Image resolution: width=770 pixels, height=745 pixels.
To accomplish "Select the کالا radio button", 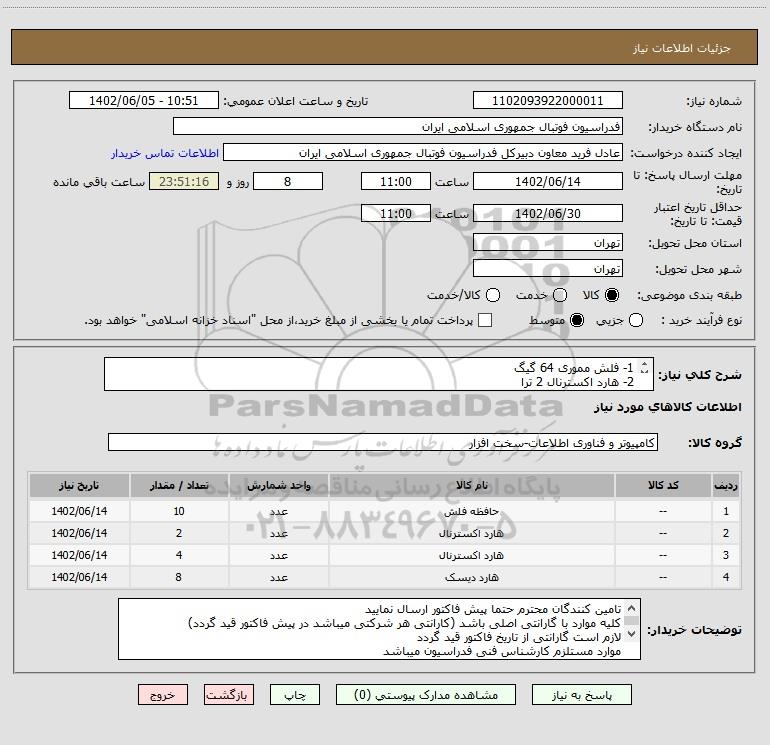I will [612, 295].
